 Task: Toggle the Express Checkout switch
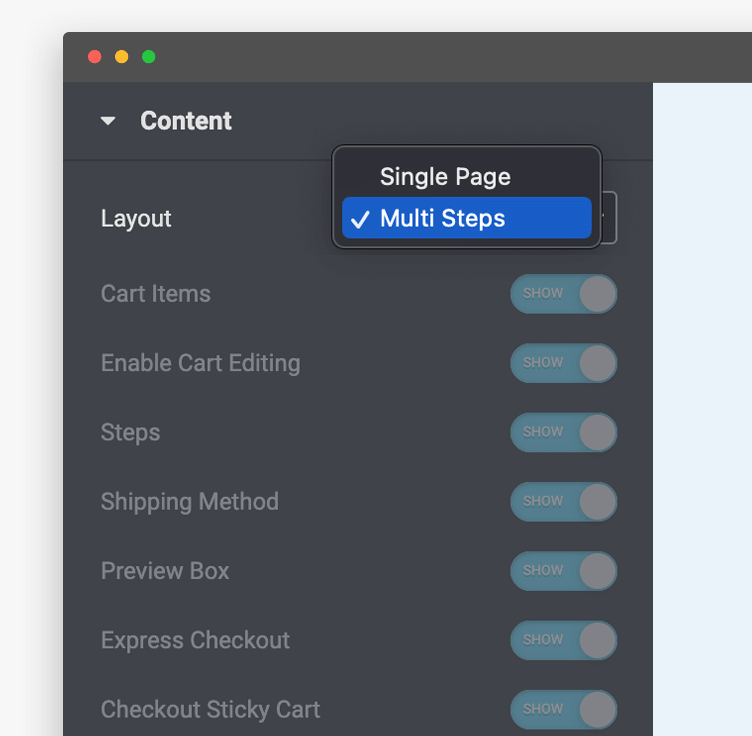click(564, 640)
